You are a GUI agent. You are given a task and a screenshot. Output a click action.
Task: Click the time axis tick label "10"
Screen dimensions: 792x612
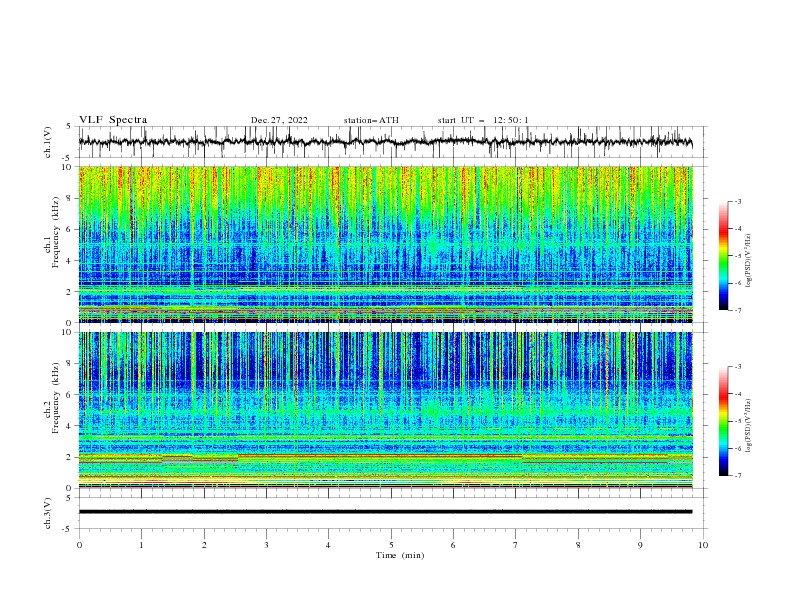point(703,545)
